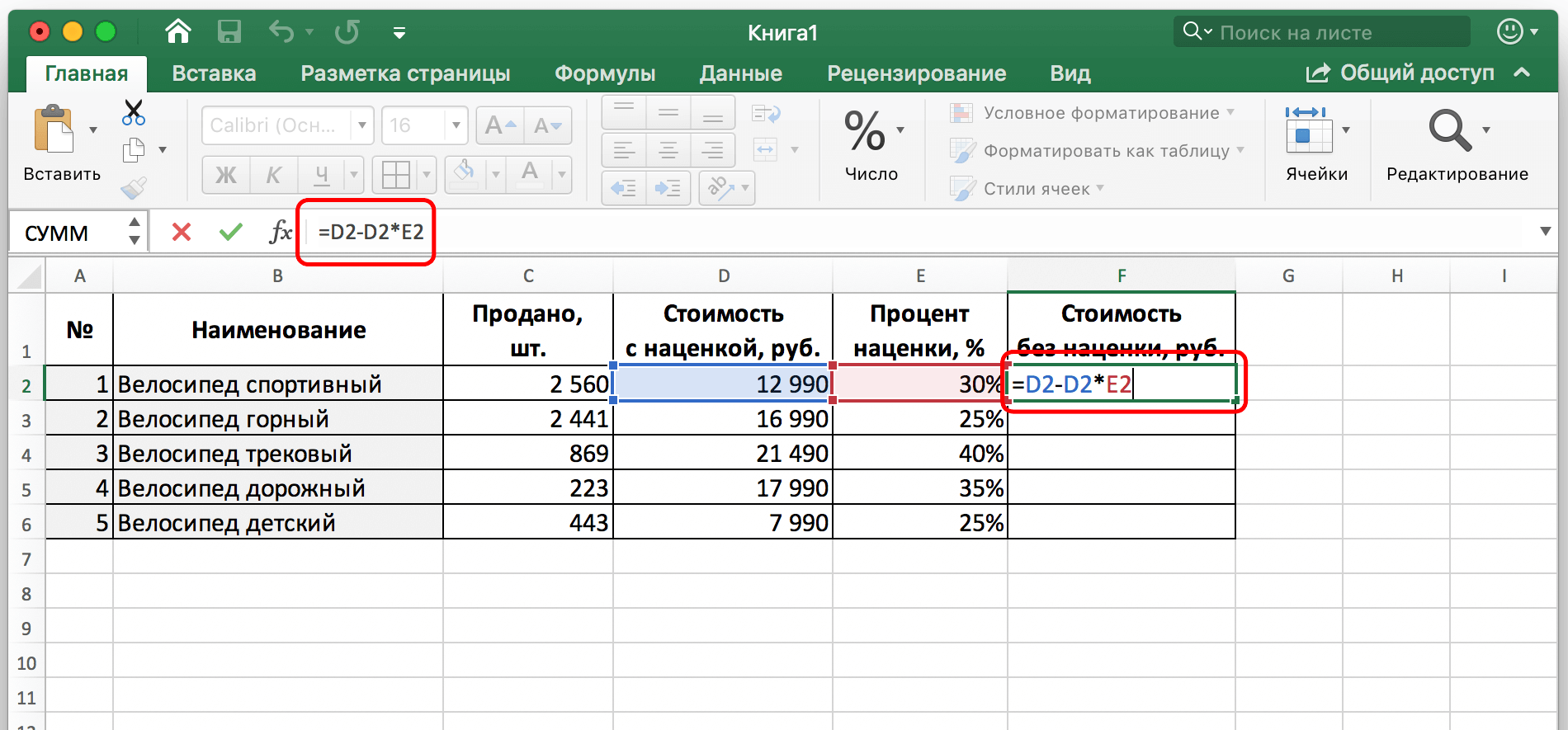Switch to the Формулы tab

click(605, 73)
